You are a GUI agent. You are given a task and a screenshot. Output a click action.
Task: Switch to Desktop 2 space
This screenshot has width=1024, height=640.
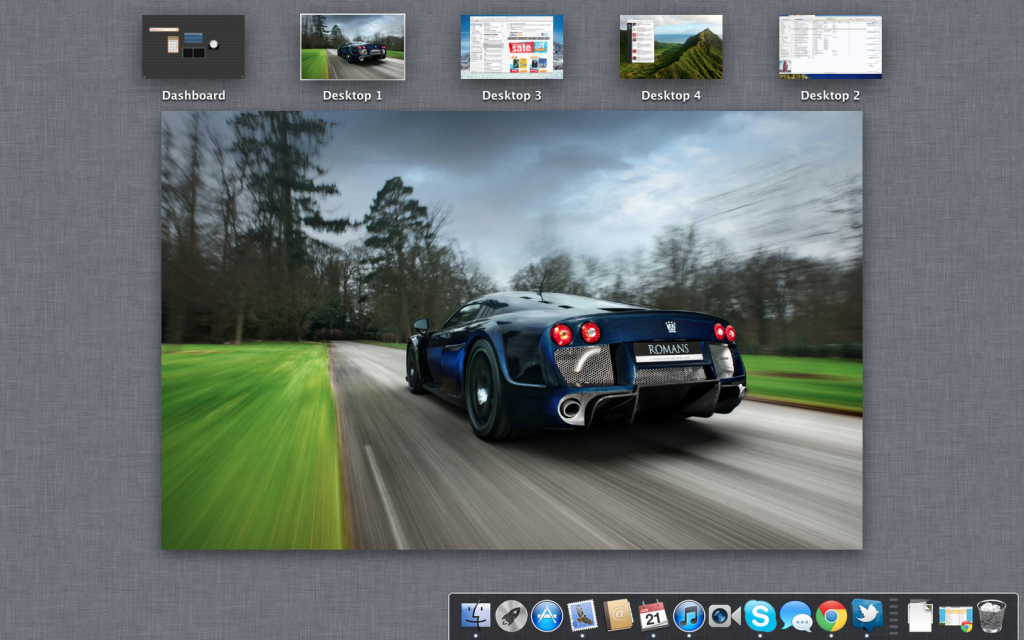[x=830, y=47]
